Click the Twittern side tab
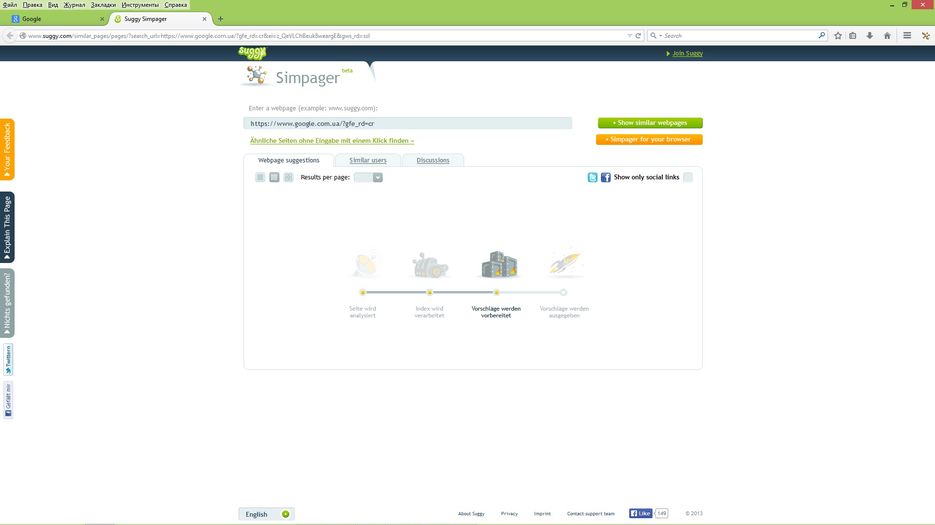This screenshot has height=525, width=935. (7, 360)
